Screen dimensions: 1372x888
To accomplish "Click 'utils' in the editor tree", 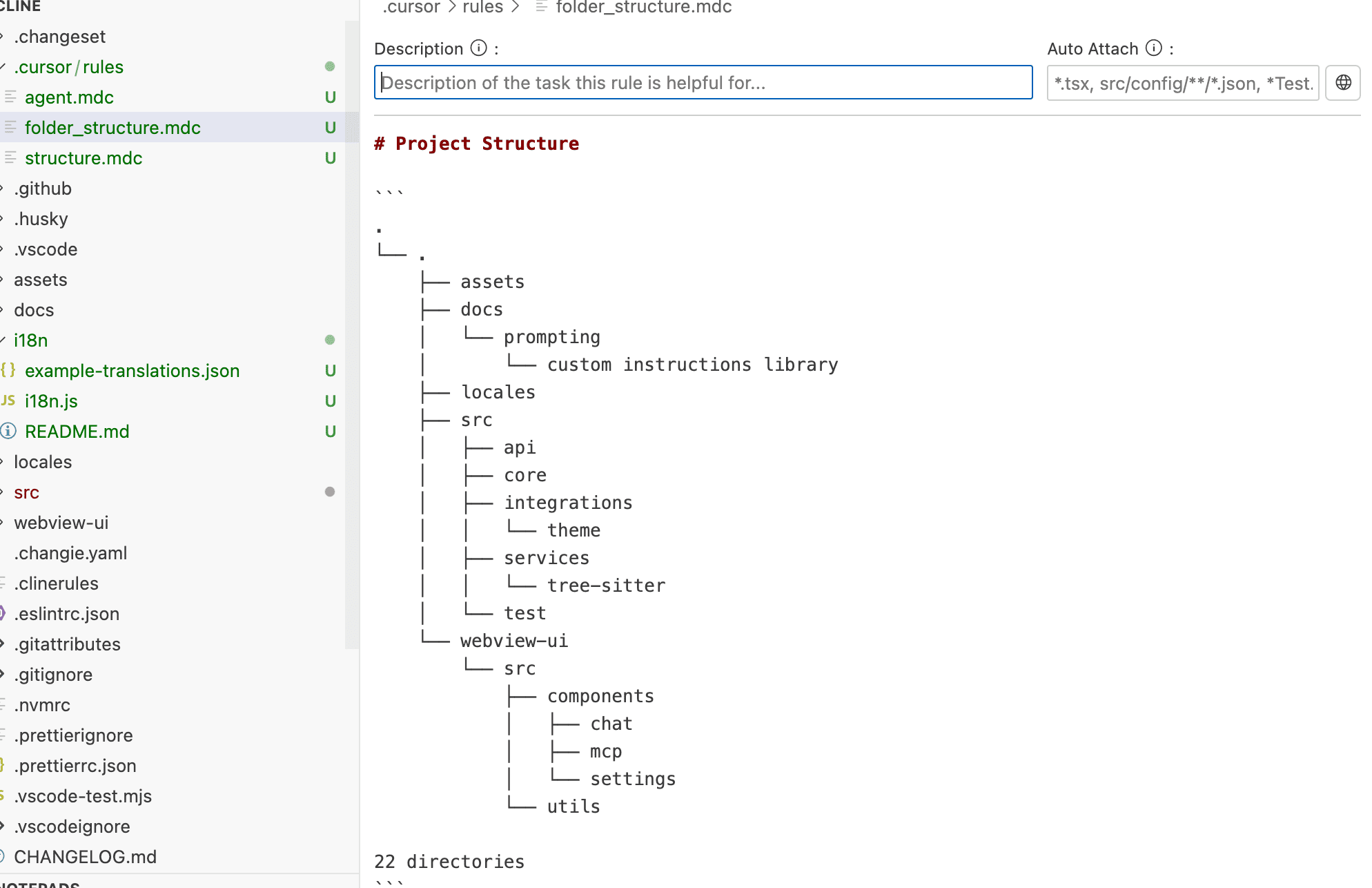I will coord(574,807).
